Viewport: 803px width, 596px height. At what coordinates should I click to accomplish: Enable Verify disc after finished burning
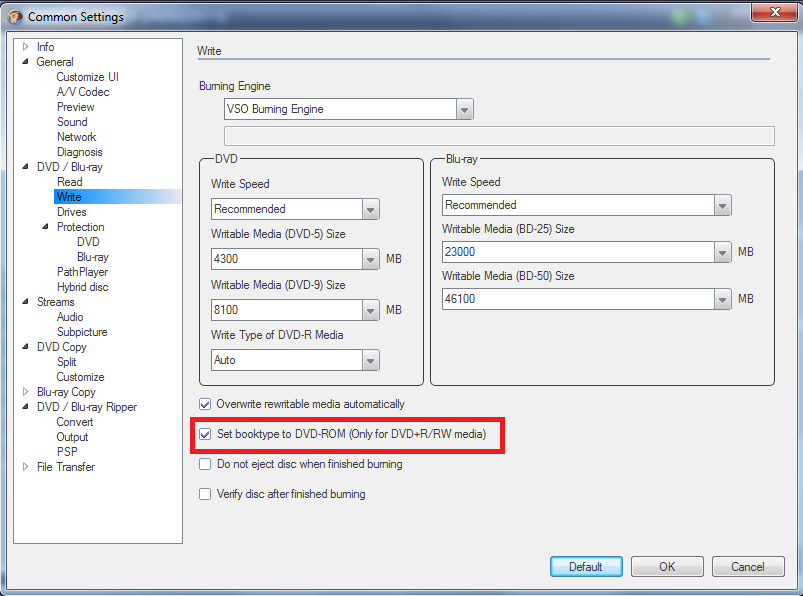(x=205, y=494)
